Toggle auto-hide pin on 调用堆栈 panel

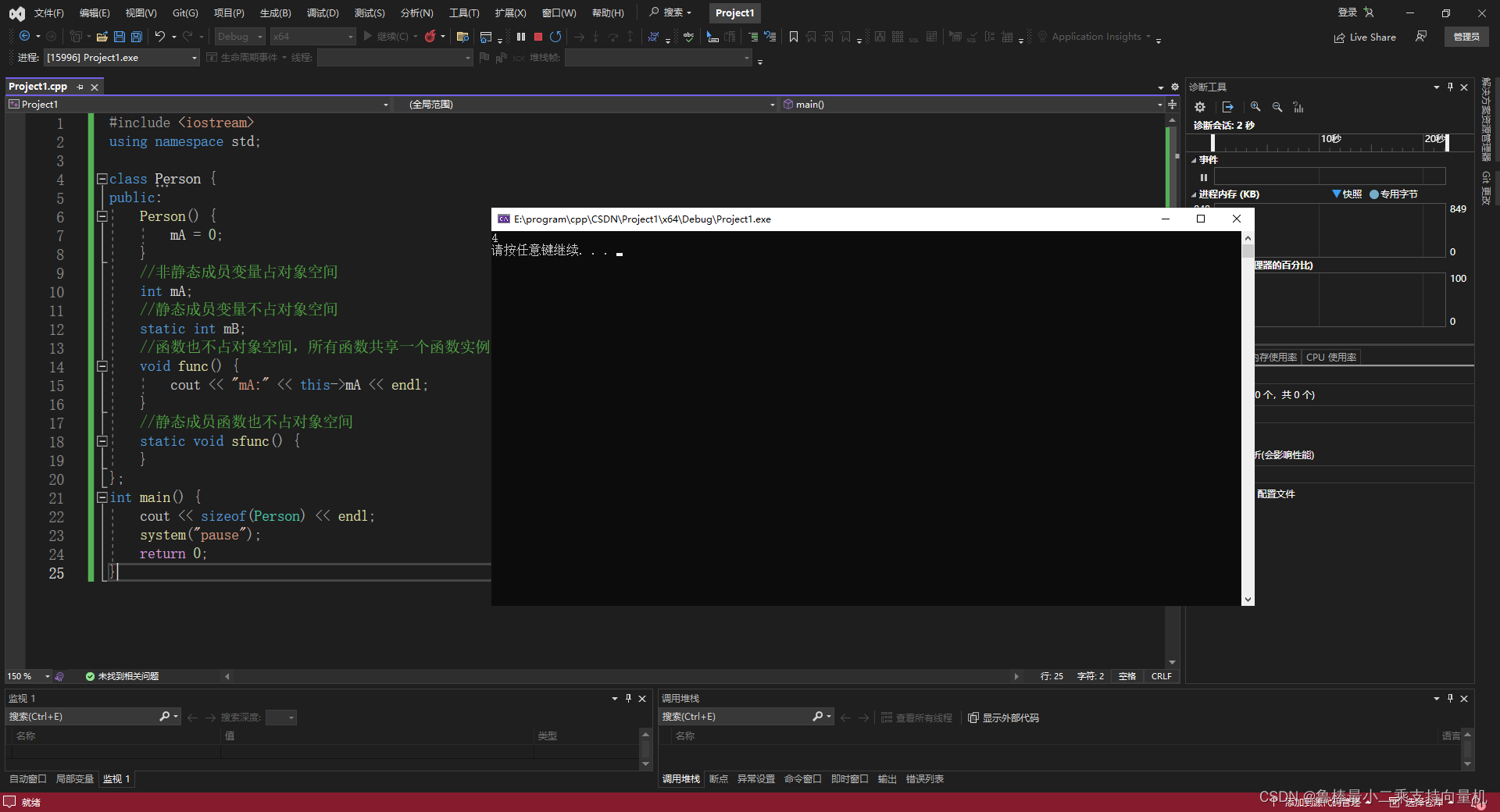(1450, 698)
